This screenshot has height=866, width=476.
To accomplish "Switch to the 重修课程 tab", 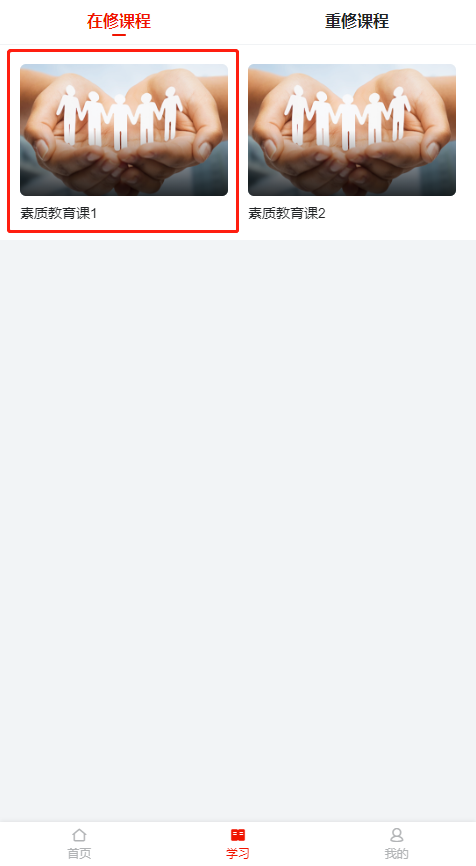I will coord(357,21).
